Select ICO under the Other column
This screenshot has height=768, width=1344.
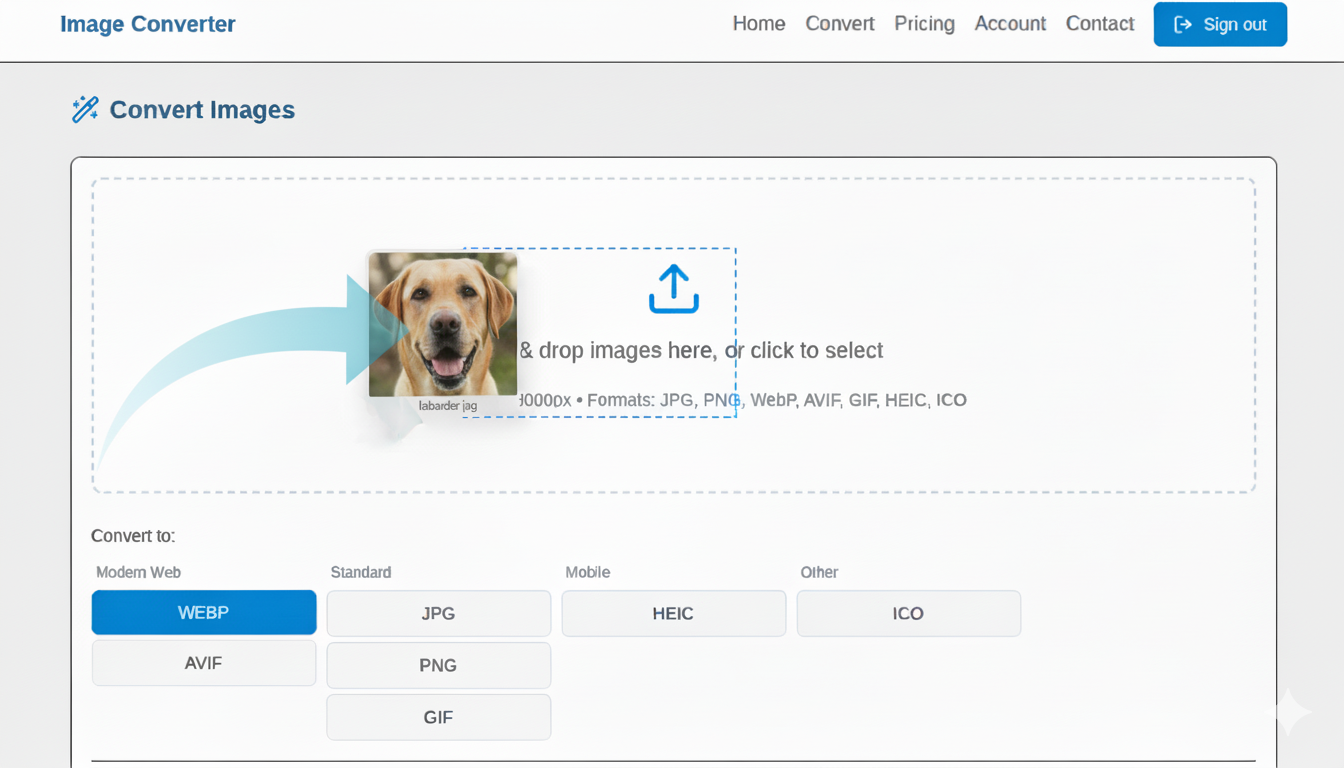click(908, 613)
